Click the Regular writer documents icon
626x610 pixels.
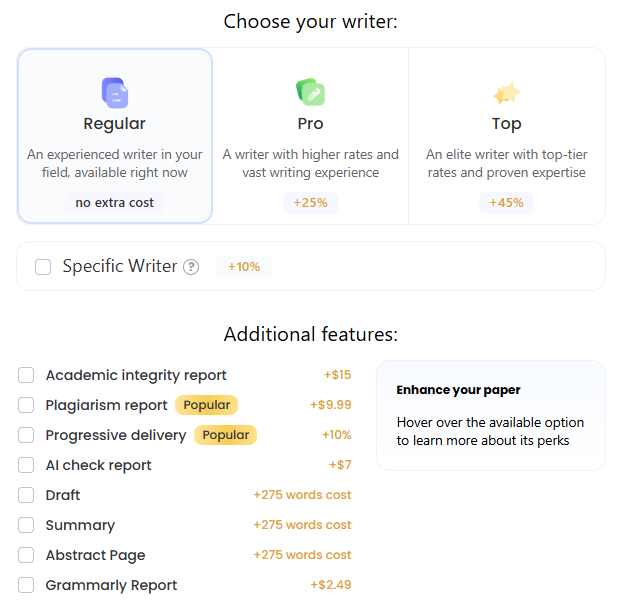pos(114,93)
